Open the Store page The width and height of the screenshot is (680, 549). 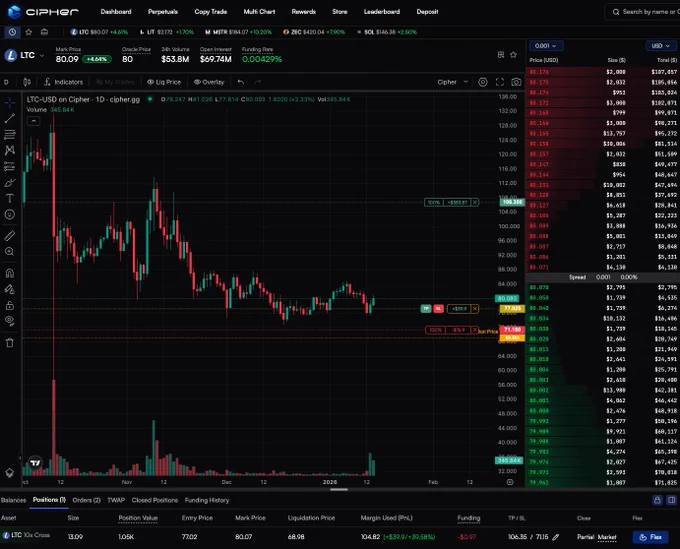pyautogui.click(x=340, y=12)
